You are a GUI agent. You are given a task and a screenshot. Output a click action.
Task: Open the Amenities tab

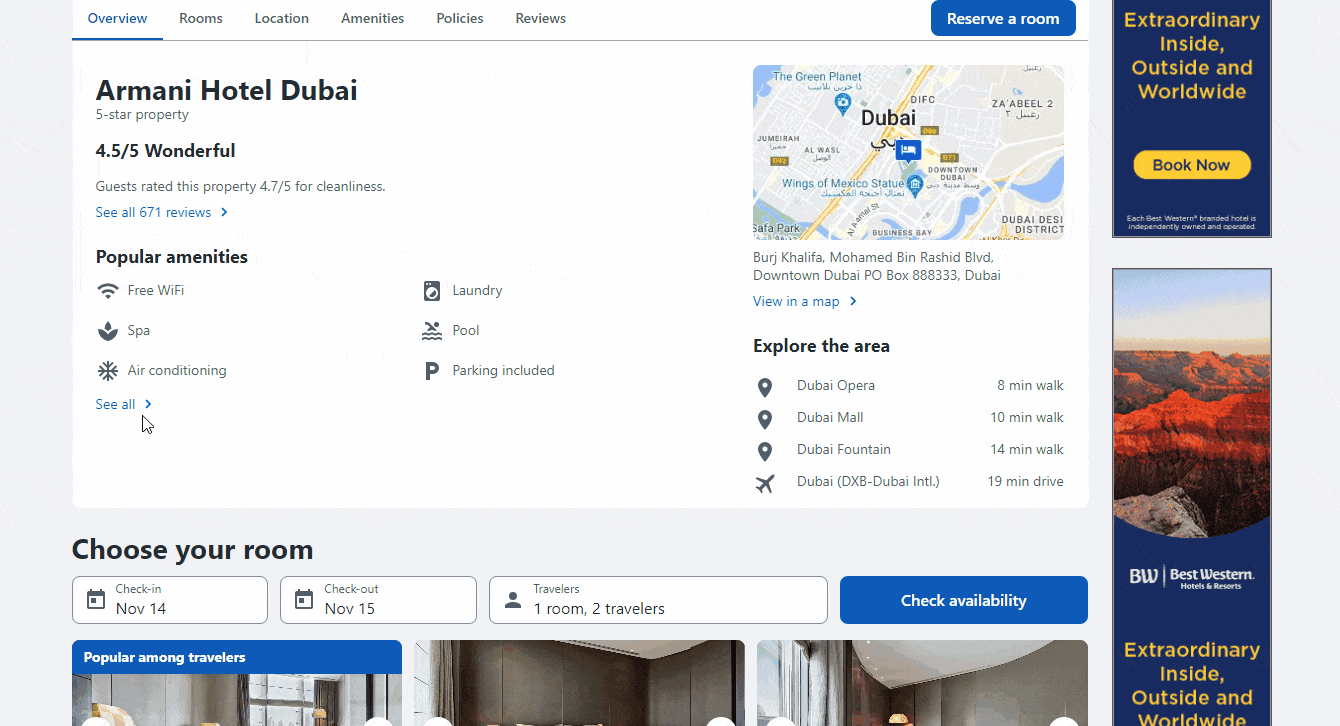pos(373,18)
